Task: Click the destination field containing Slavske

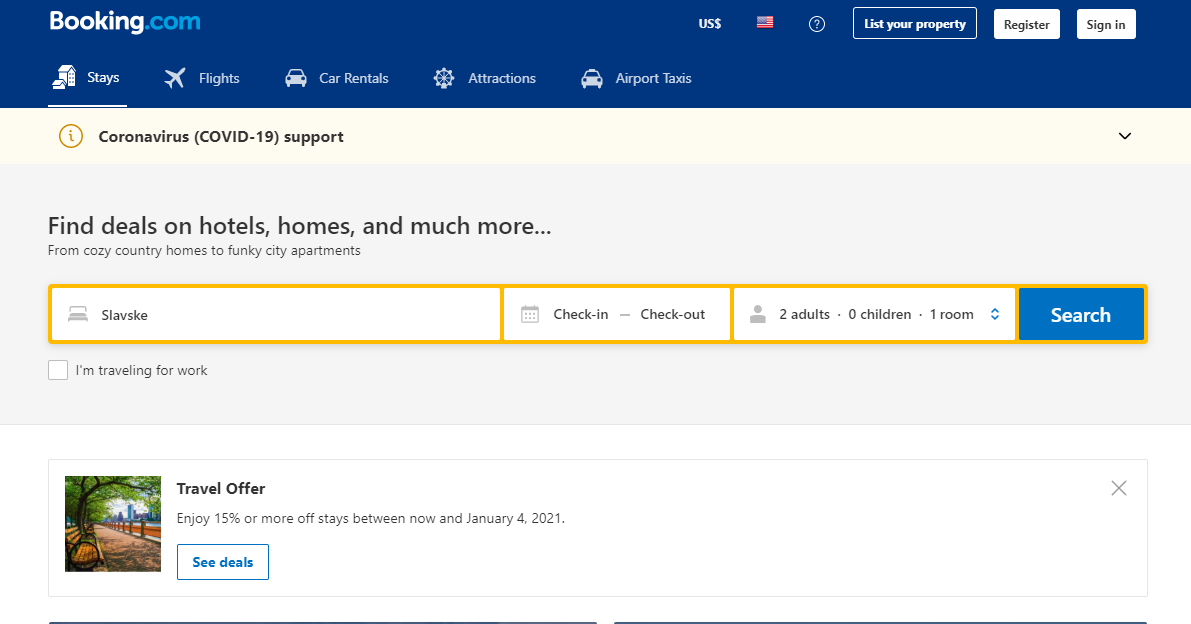Action: point(276,314)
